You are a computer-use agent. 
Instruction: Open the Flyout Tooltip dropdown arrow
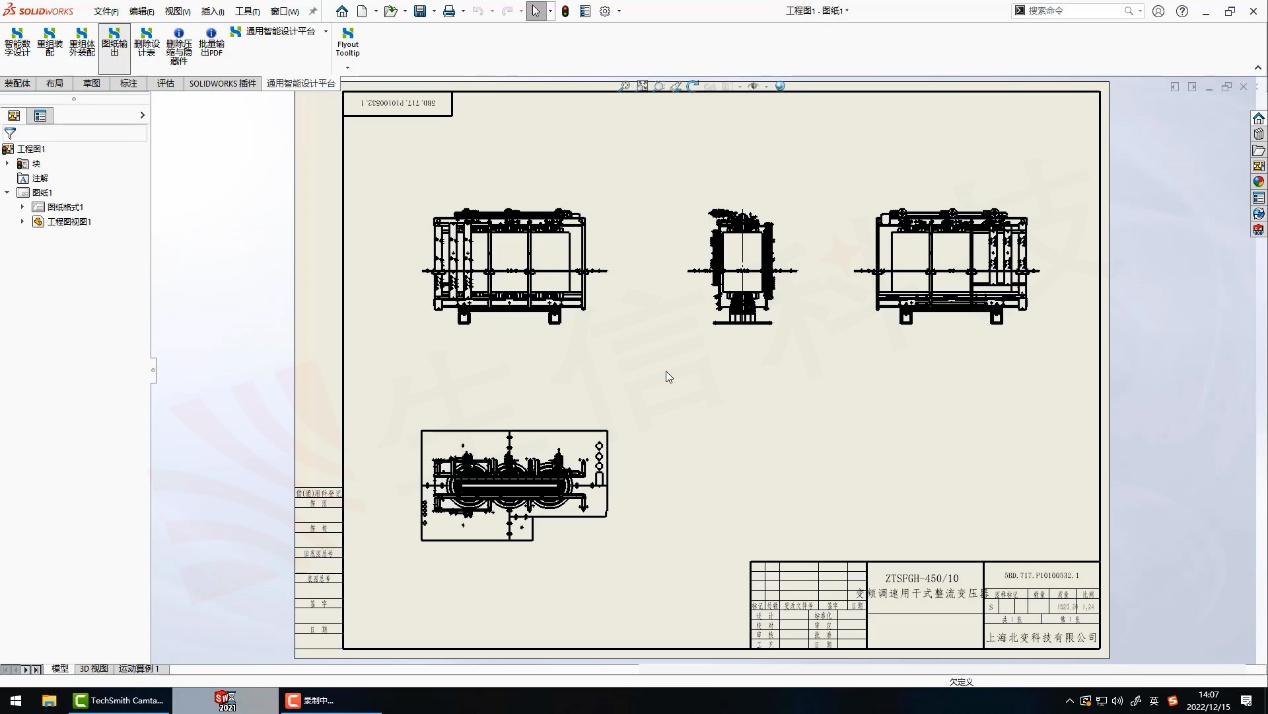[347, 68]
